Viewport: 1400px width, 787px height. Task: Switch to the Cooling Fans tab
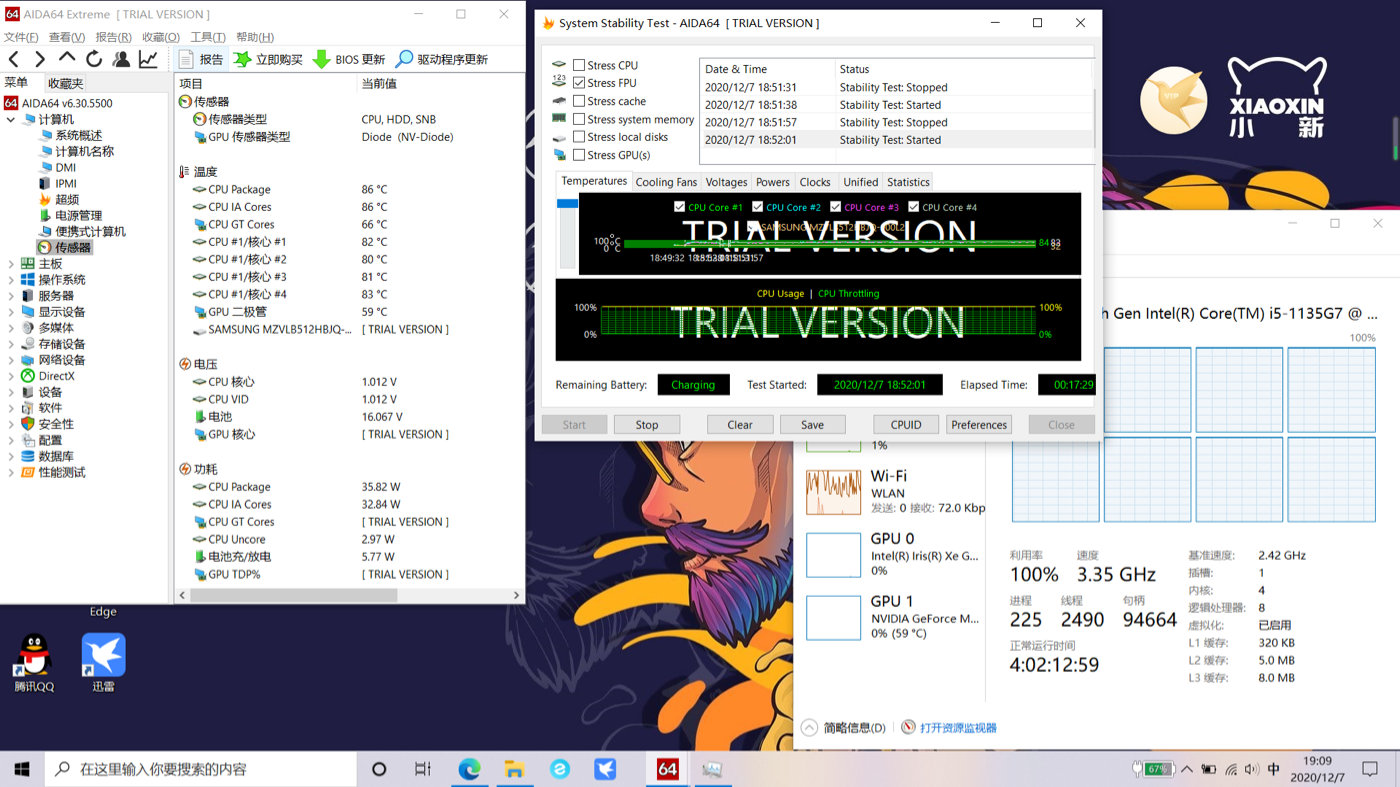(x=666, y=182)
